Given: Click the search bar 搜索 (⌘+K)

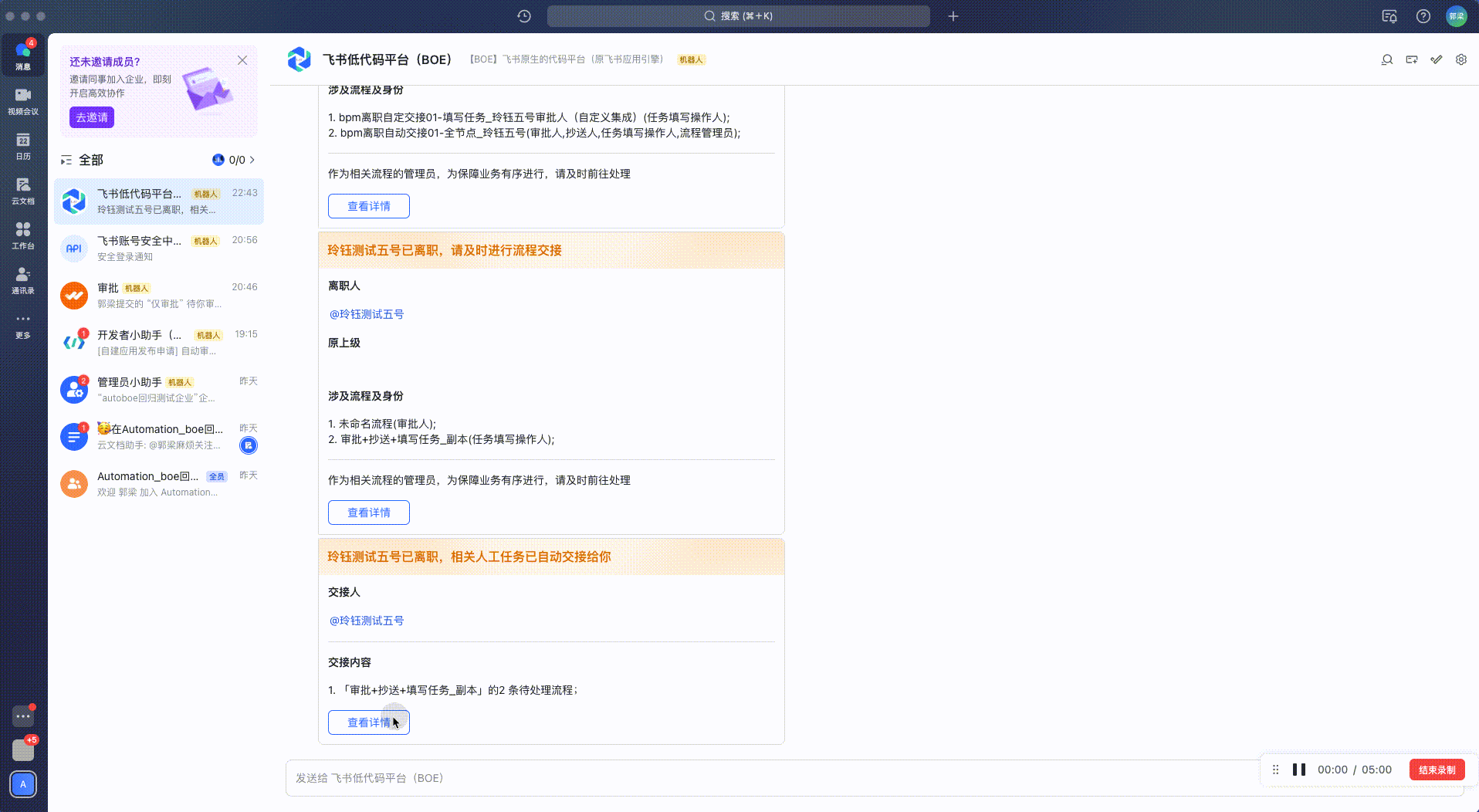Looking at the screenshot, I should pyautogui.click(x=739, y=16).
